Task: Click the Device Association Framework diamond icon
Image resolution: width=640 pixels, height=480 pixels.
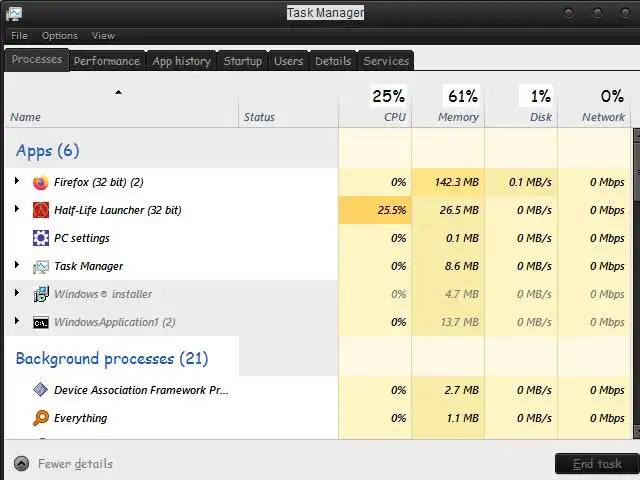Action: coord(40,390)
